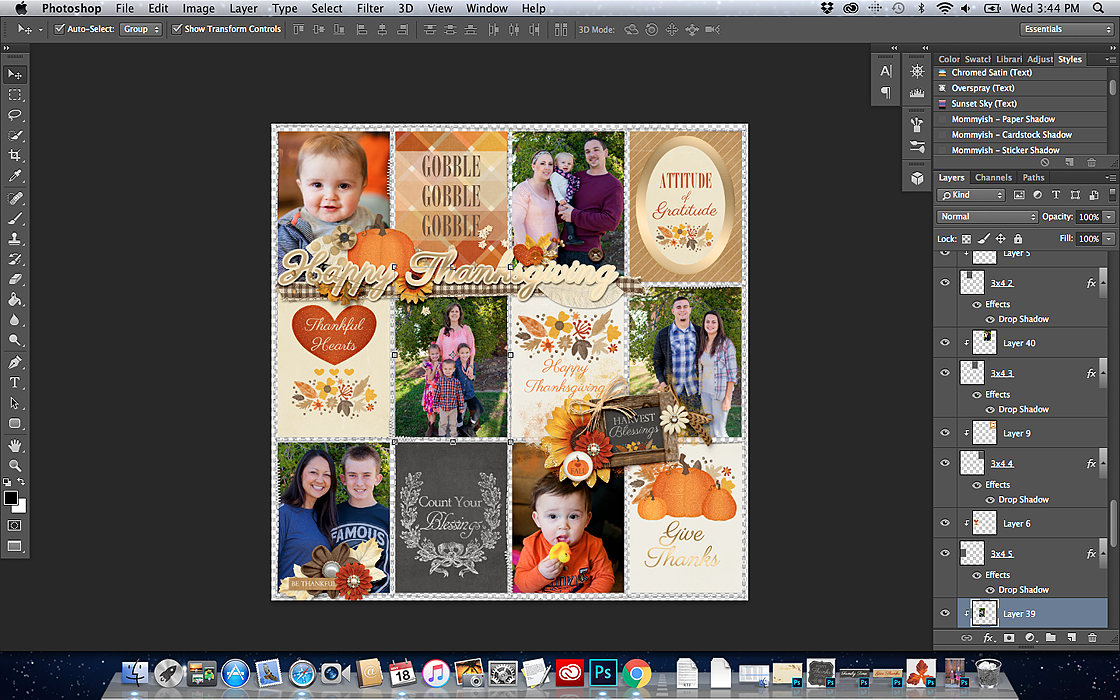This screenshot has width=1120, height=700.
Task: Open the Auto-Select Group dropdown
Action: [x=141, y=29]
